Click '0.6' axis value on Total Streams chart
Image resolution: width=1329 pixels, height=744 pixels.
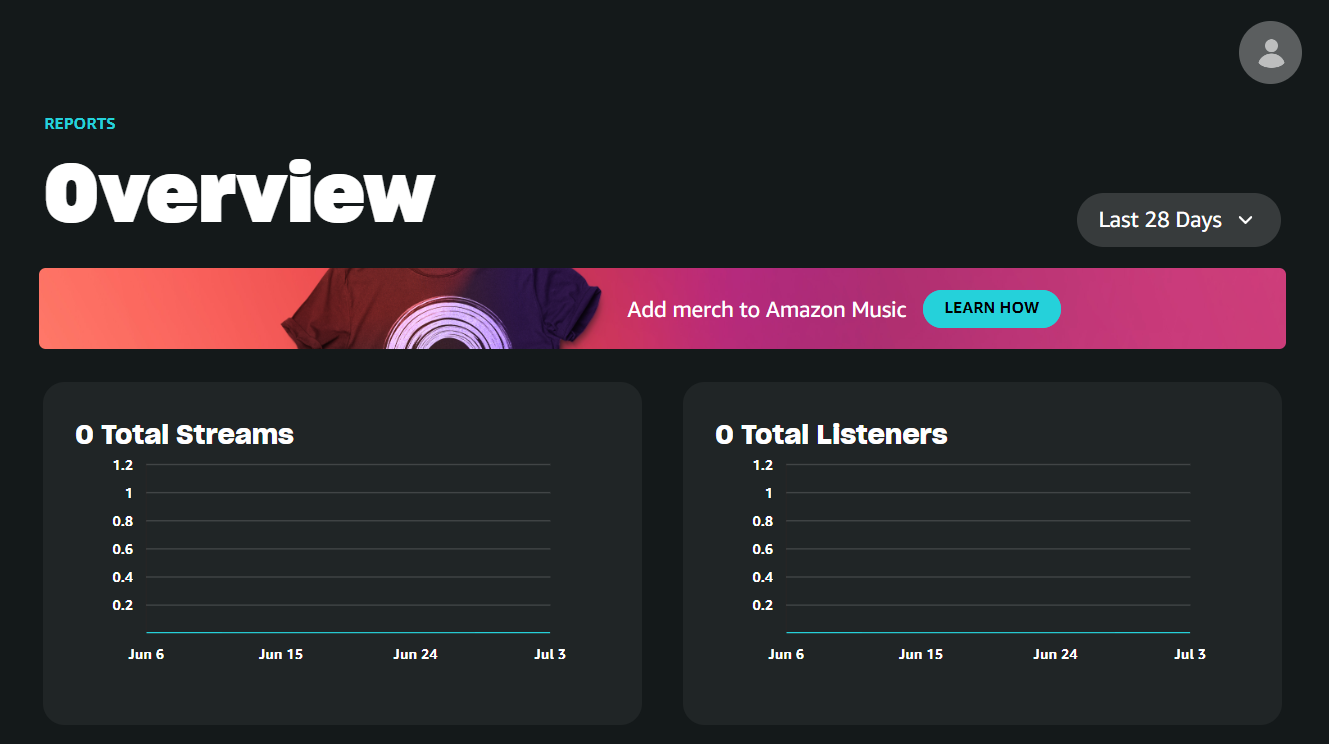[123, 549]
